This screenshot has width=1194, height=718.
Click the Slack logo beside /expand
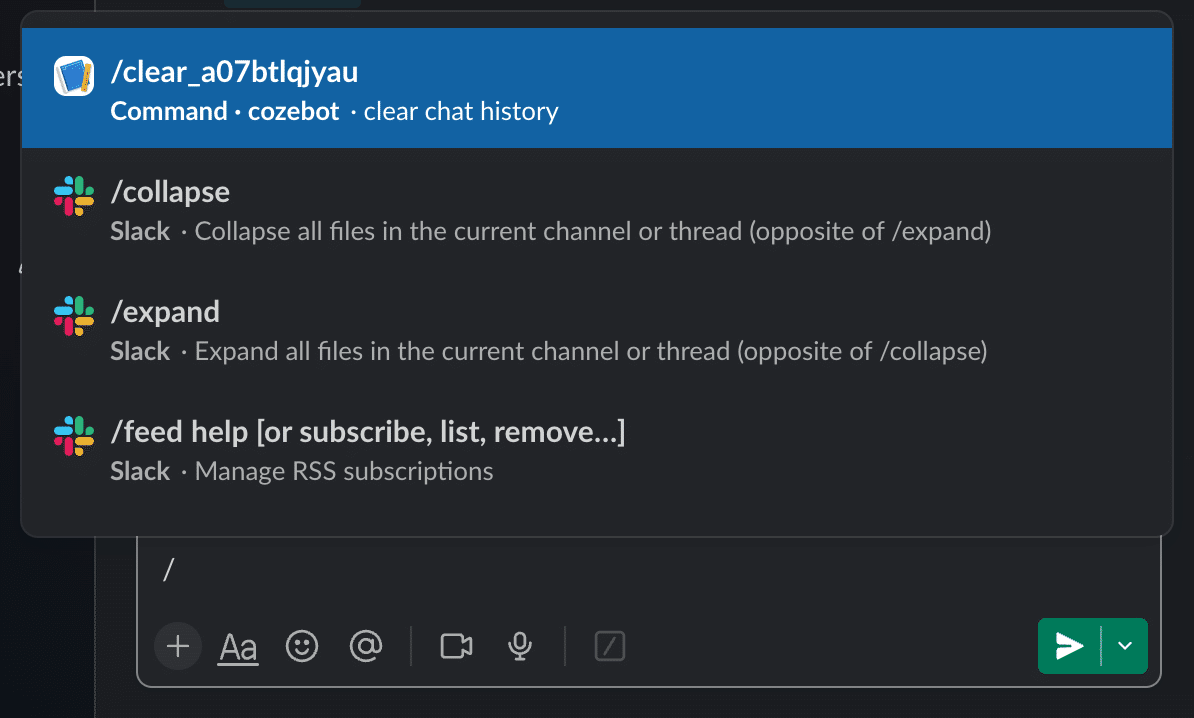point(74,316)
